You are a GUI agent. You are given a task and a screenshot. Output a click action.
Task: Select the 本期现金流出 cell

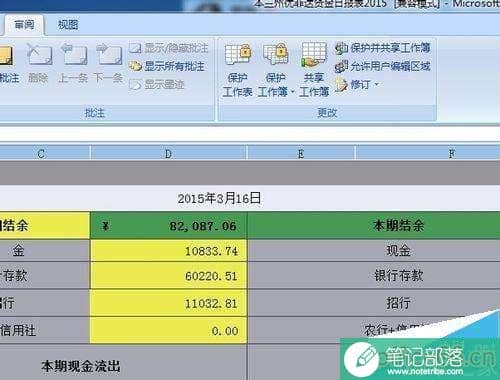pos(123,362)
